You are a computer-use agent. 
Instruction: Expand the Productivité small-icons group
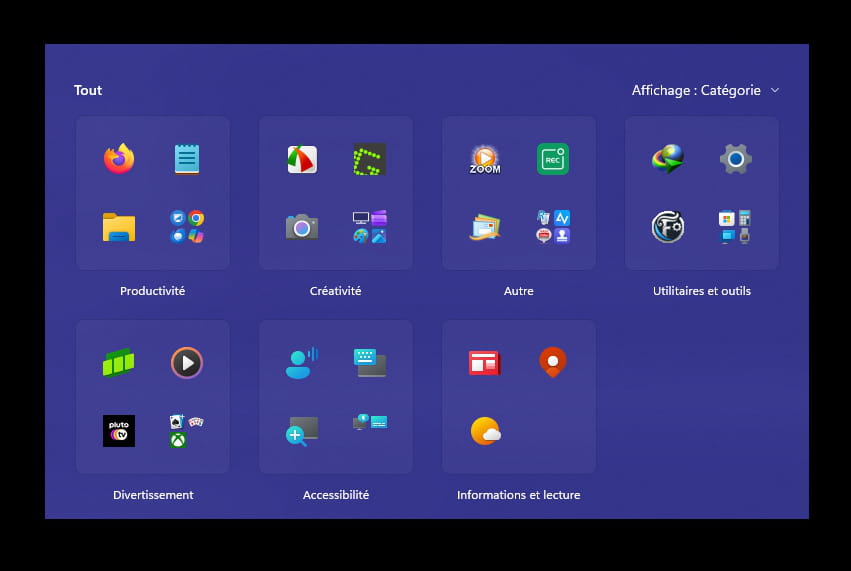click(x=187, y=227)
